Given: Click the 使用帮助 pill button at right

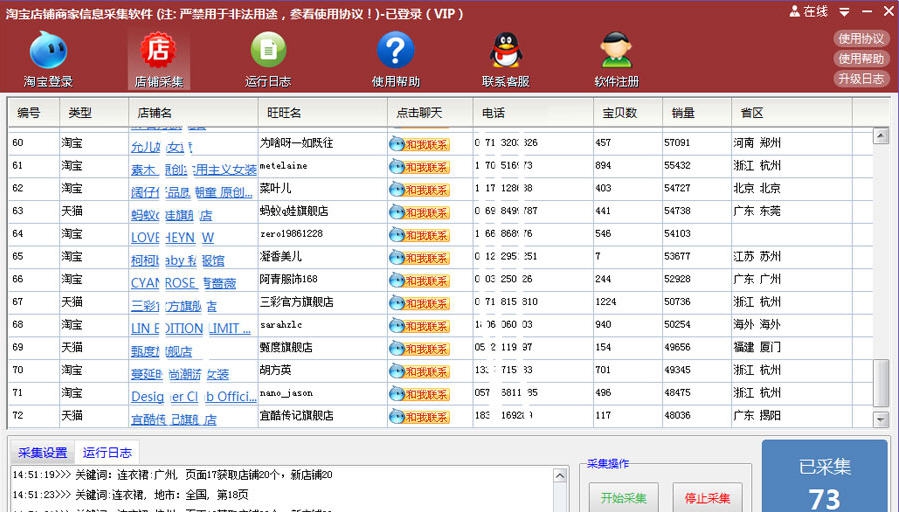Looking at the screenshot, I should tap(861, 58).
